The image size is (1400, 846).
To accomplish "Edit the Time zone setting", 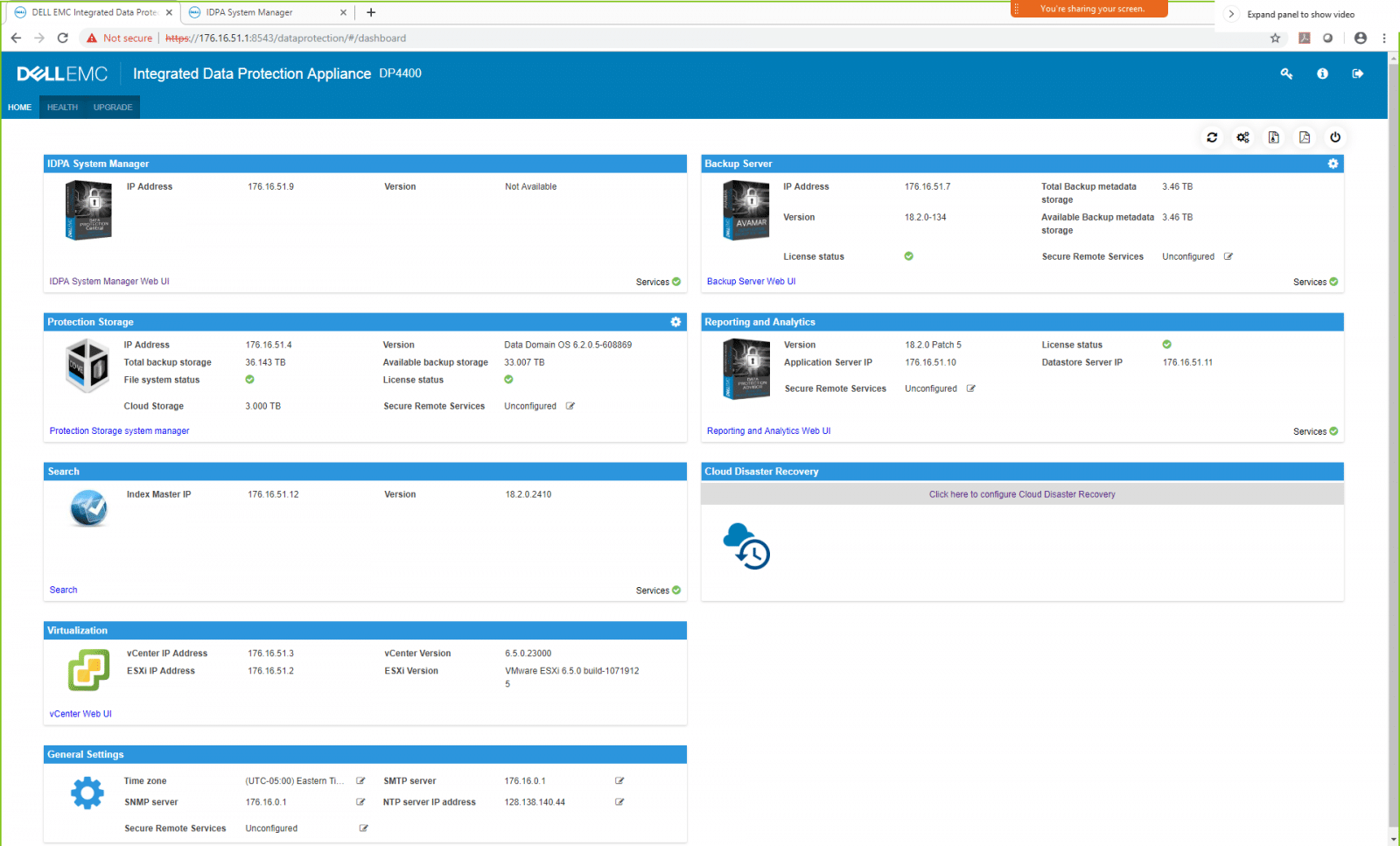I will tap(360, 780).
